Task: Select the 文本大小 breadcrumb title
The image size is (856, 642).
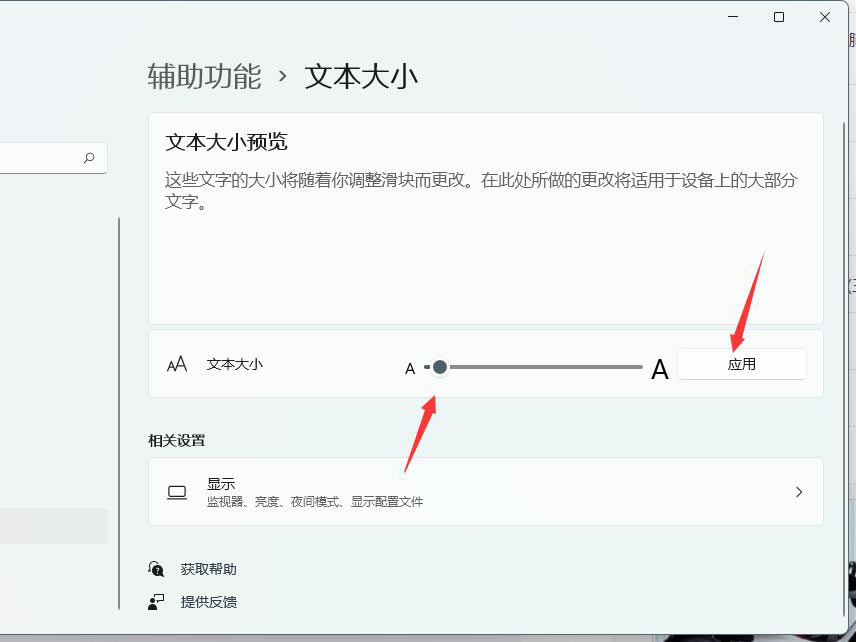Action: click(x=361, y=75)
